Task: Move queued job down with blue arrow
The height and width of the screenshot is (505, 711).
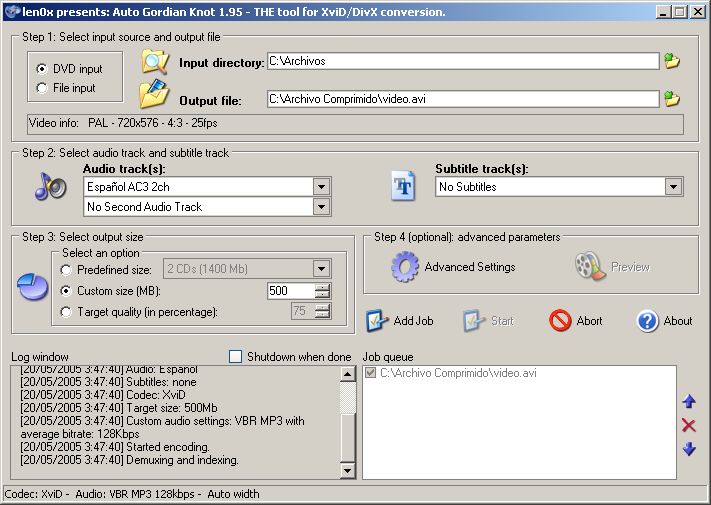Action: point(689,449)
